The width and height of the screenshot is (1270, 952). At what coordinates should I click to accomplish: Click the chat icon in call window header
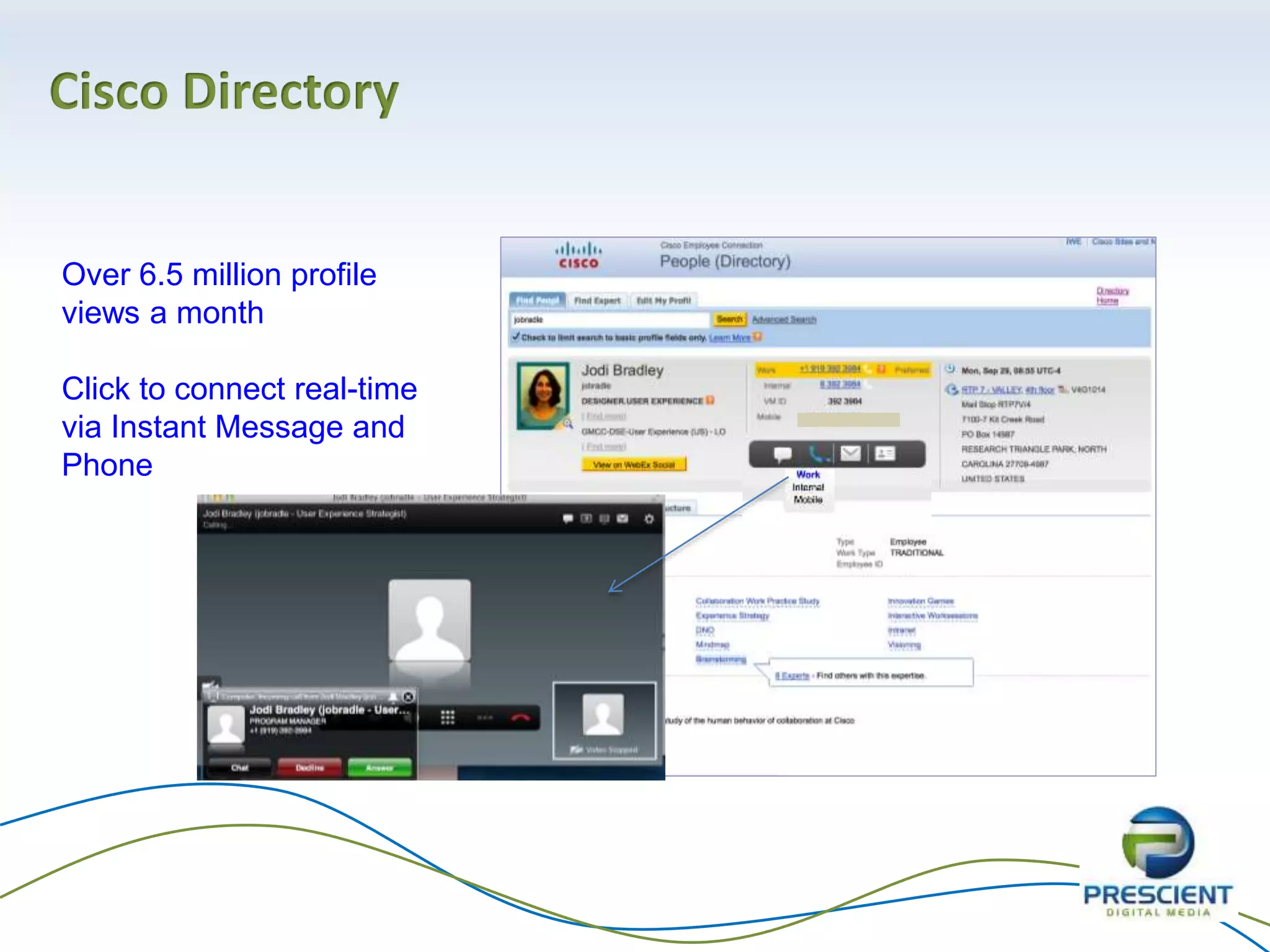567,518
